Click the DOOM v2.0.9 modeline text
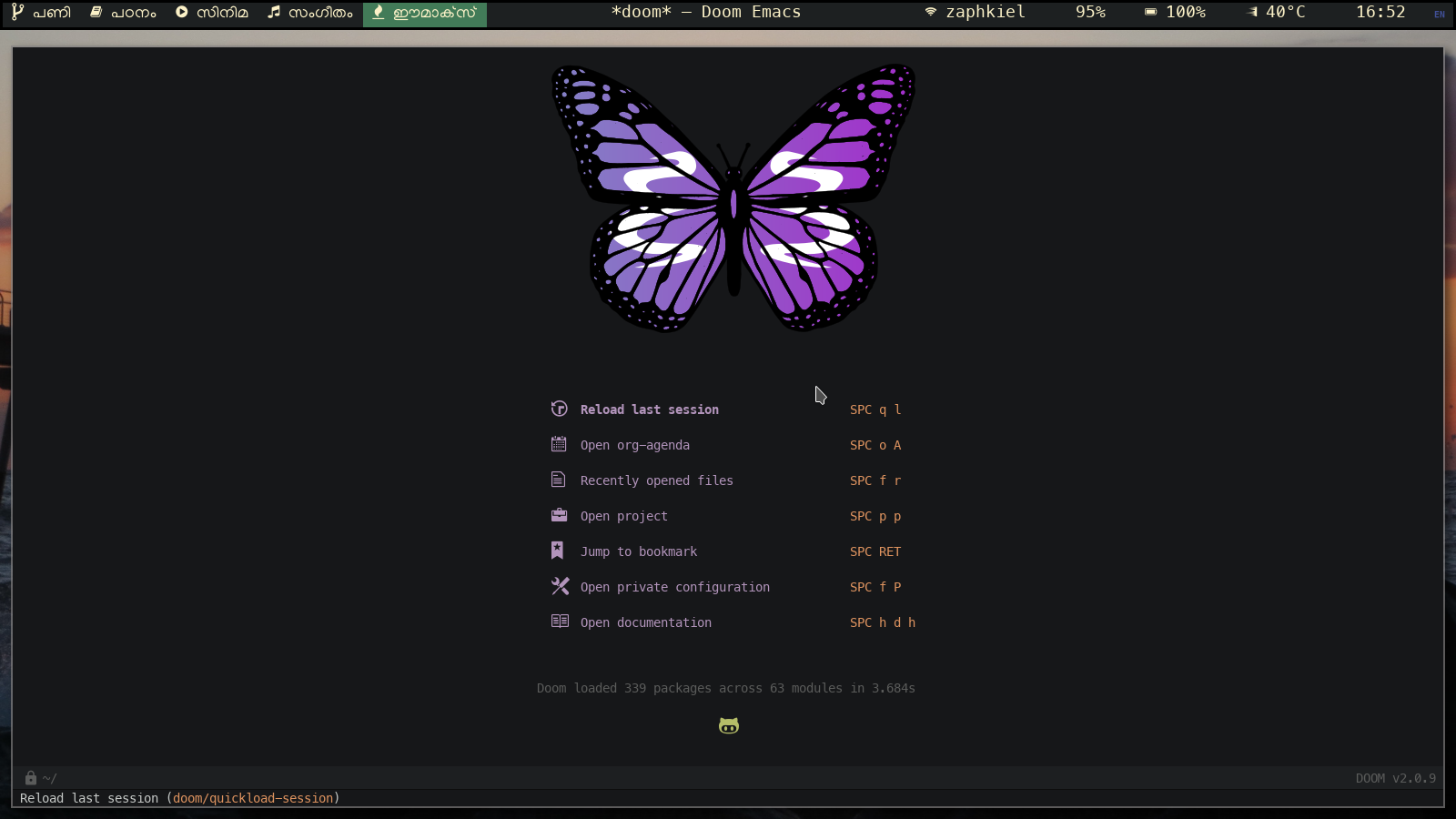This screenshot has width=1456, height=819. pos(1396,778)
